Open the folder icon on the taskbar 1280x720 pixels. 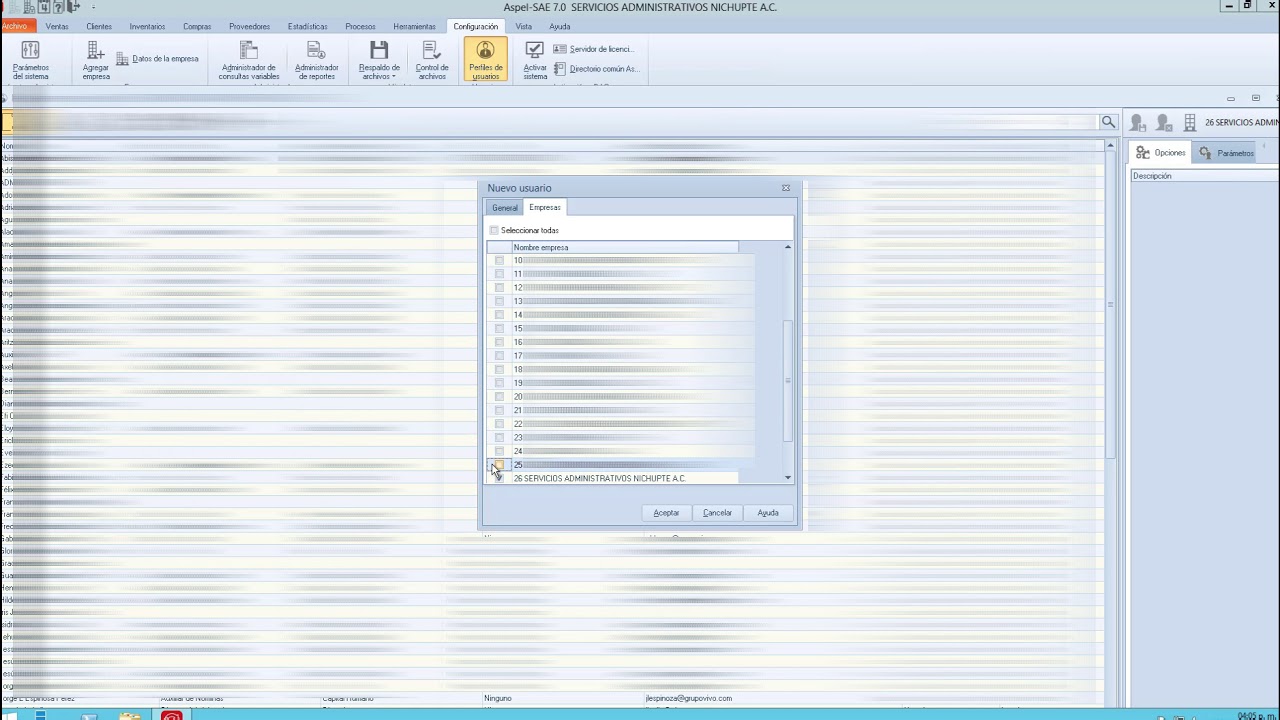129,715
